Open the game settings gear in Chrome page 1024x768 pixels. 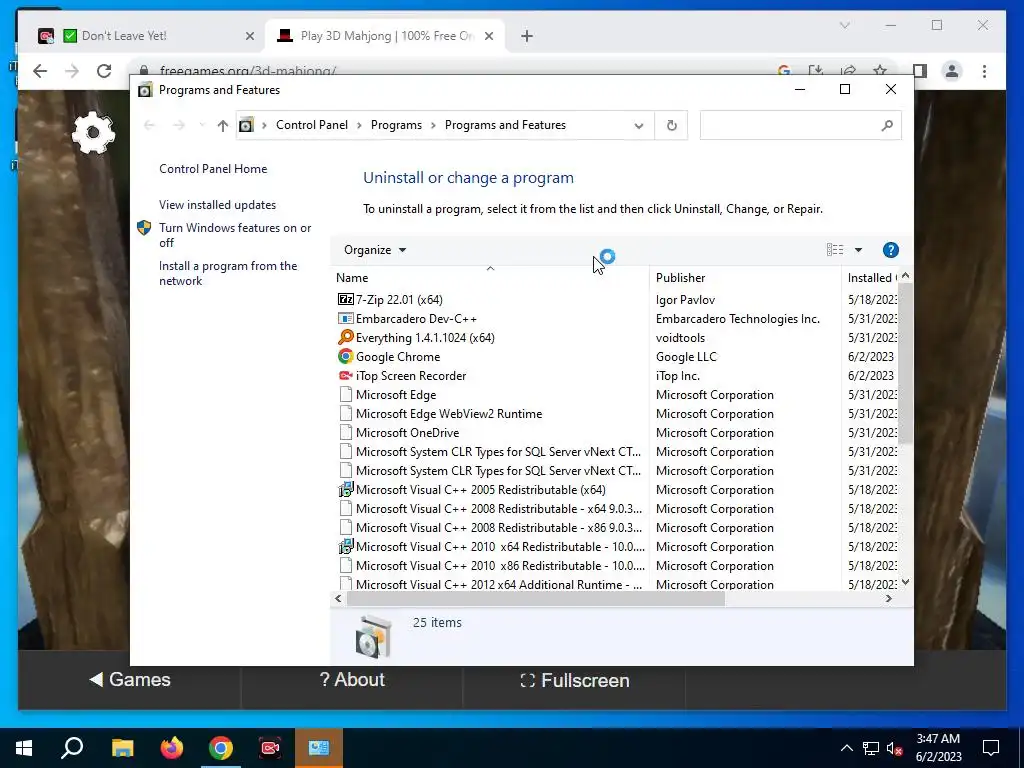pos(93,133)
